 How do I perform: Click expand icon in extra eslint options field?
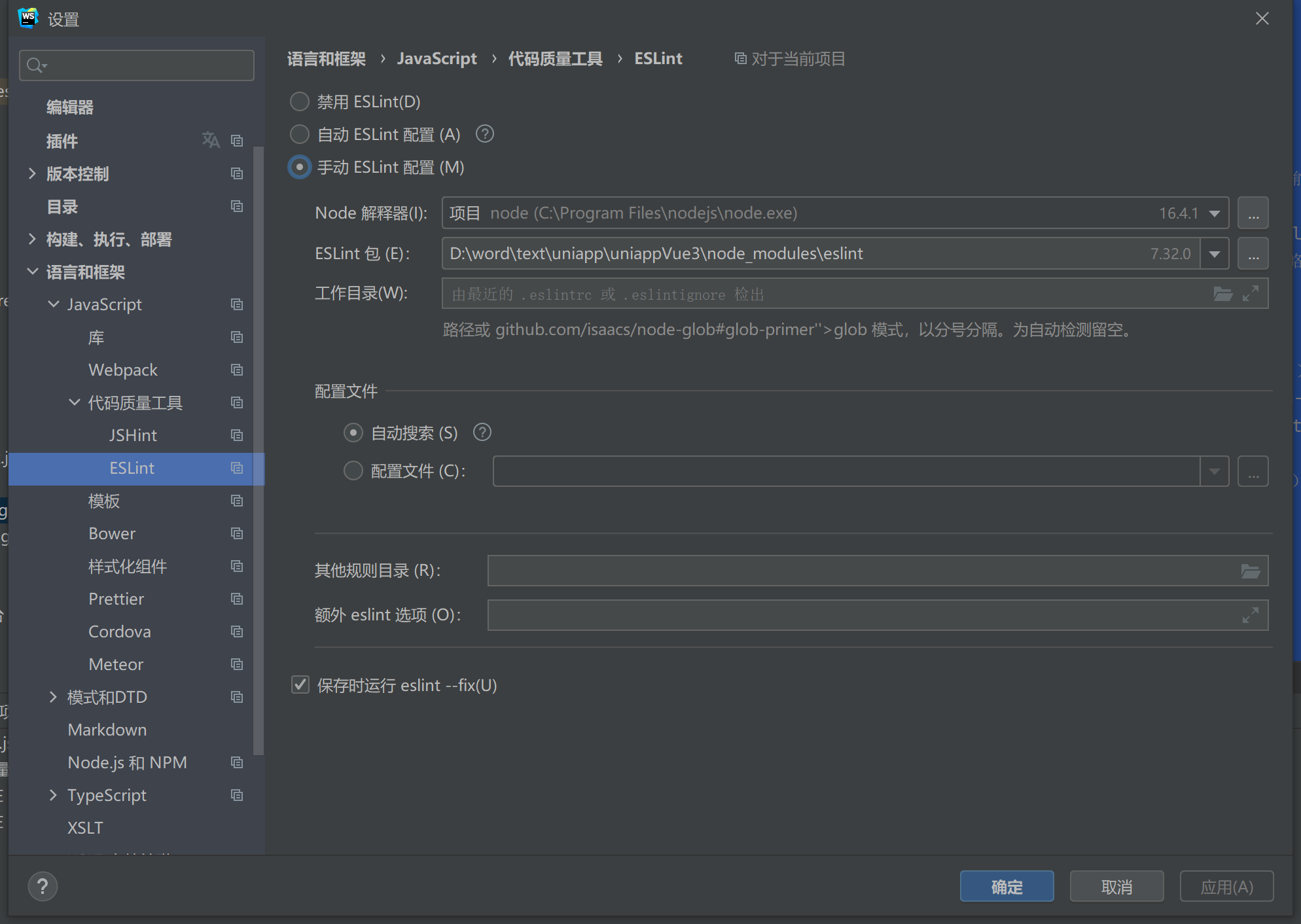[x=1250, y=615]
